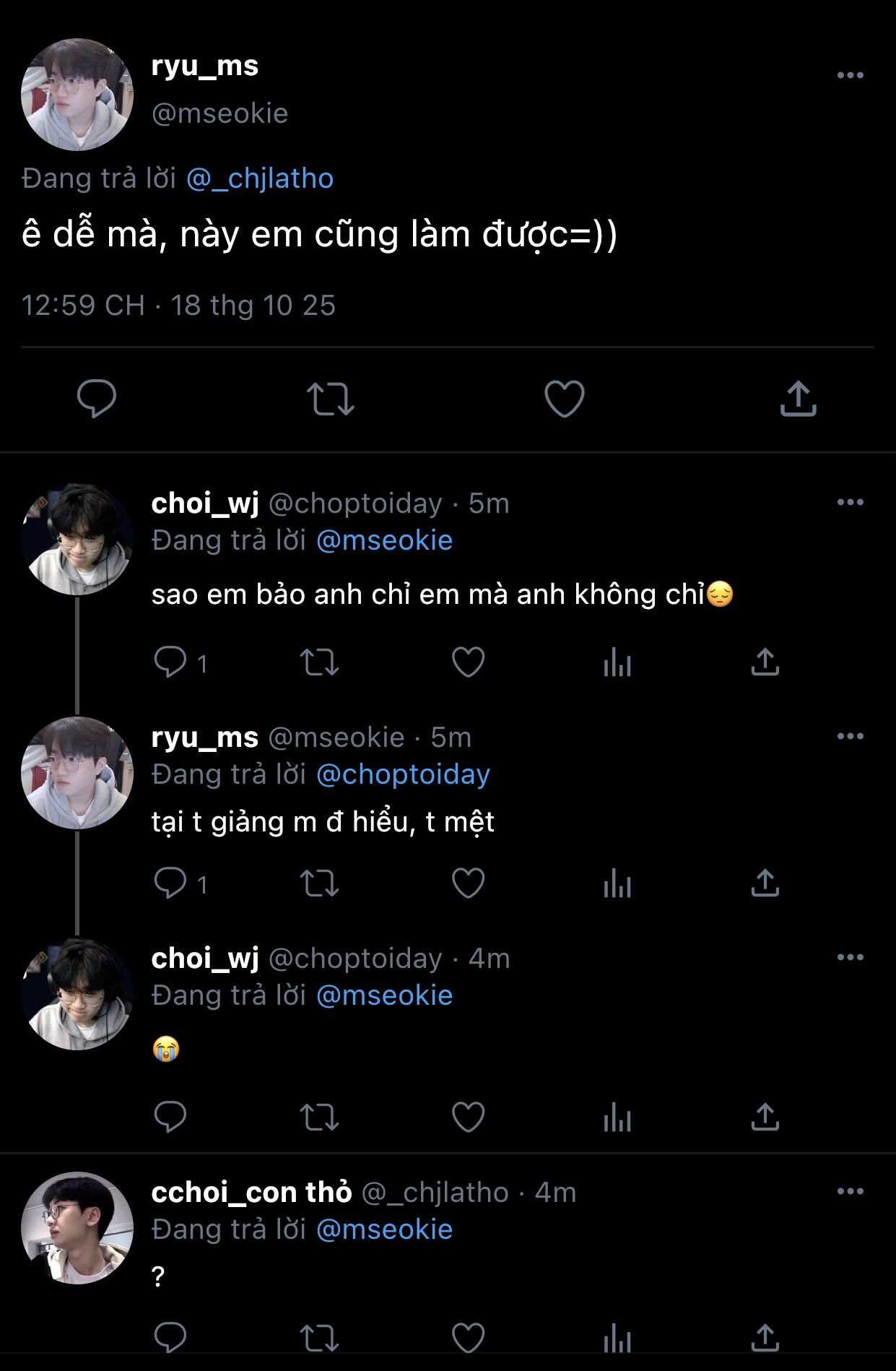The image size is (896, 1371).
Task: Share the main ryu_ms tweet
Action: 798,399
